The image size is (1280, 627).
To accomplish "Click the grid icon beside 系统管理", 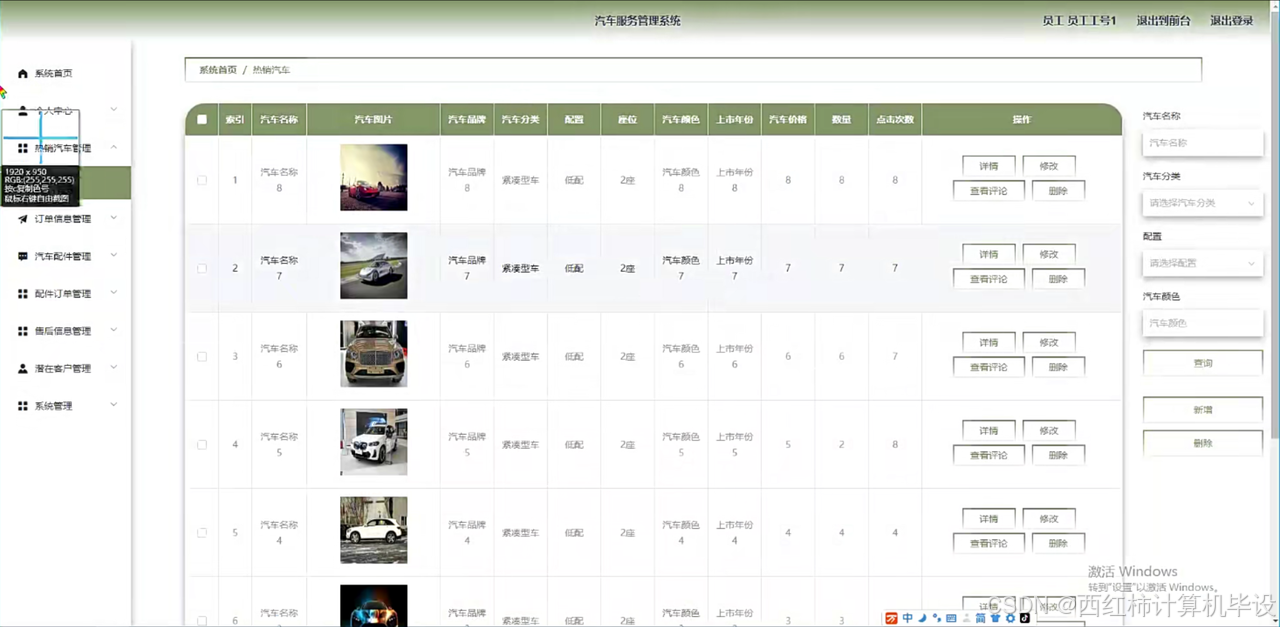I will [x=23, y=406].
